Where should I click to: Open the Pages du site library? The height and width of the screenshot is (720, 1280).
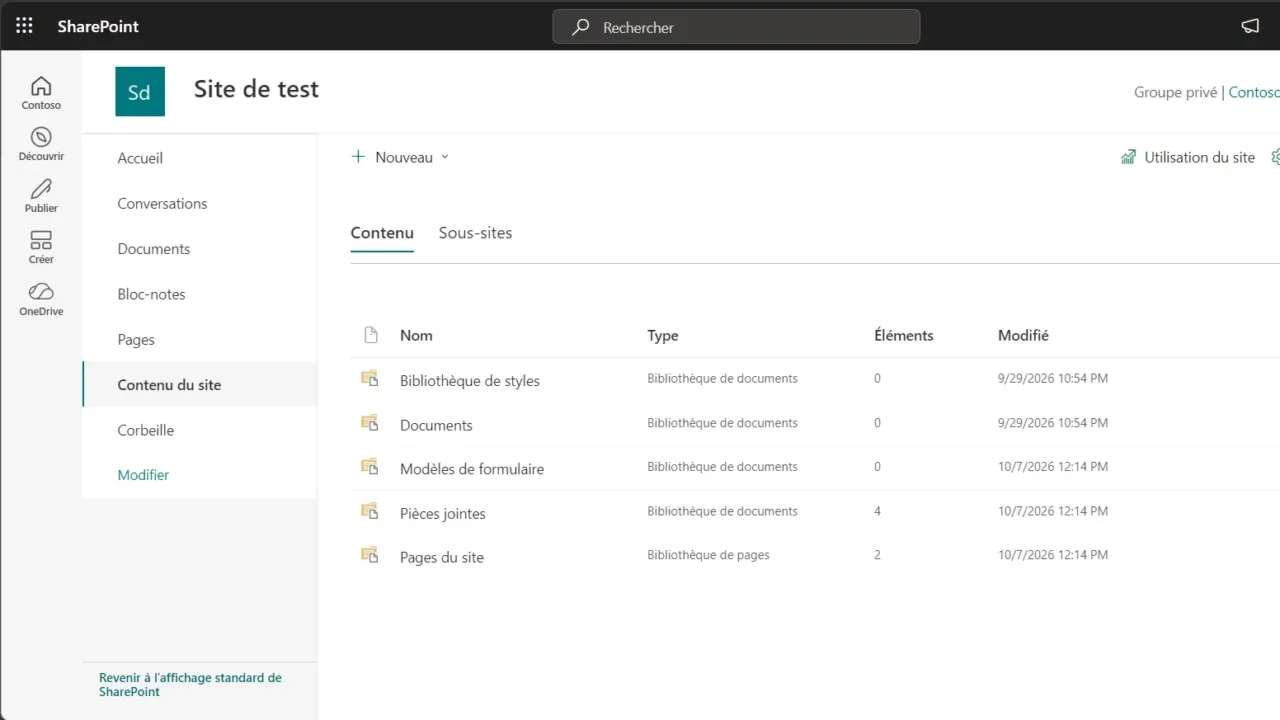pos(442,558)
